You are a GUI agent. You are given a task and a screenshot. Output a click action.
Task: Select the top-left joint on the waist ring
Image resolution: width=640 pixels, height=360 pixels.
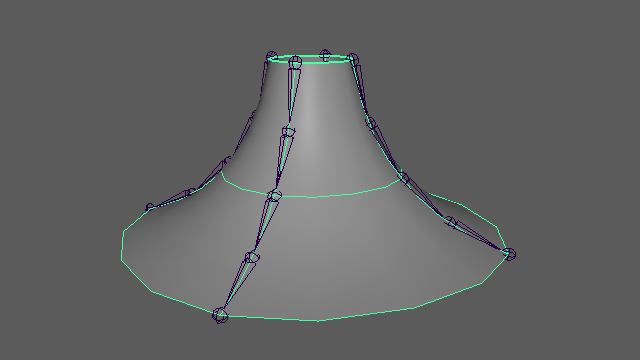pyautogui.click(x=271, y=56)
